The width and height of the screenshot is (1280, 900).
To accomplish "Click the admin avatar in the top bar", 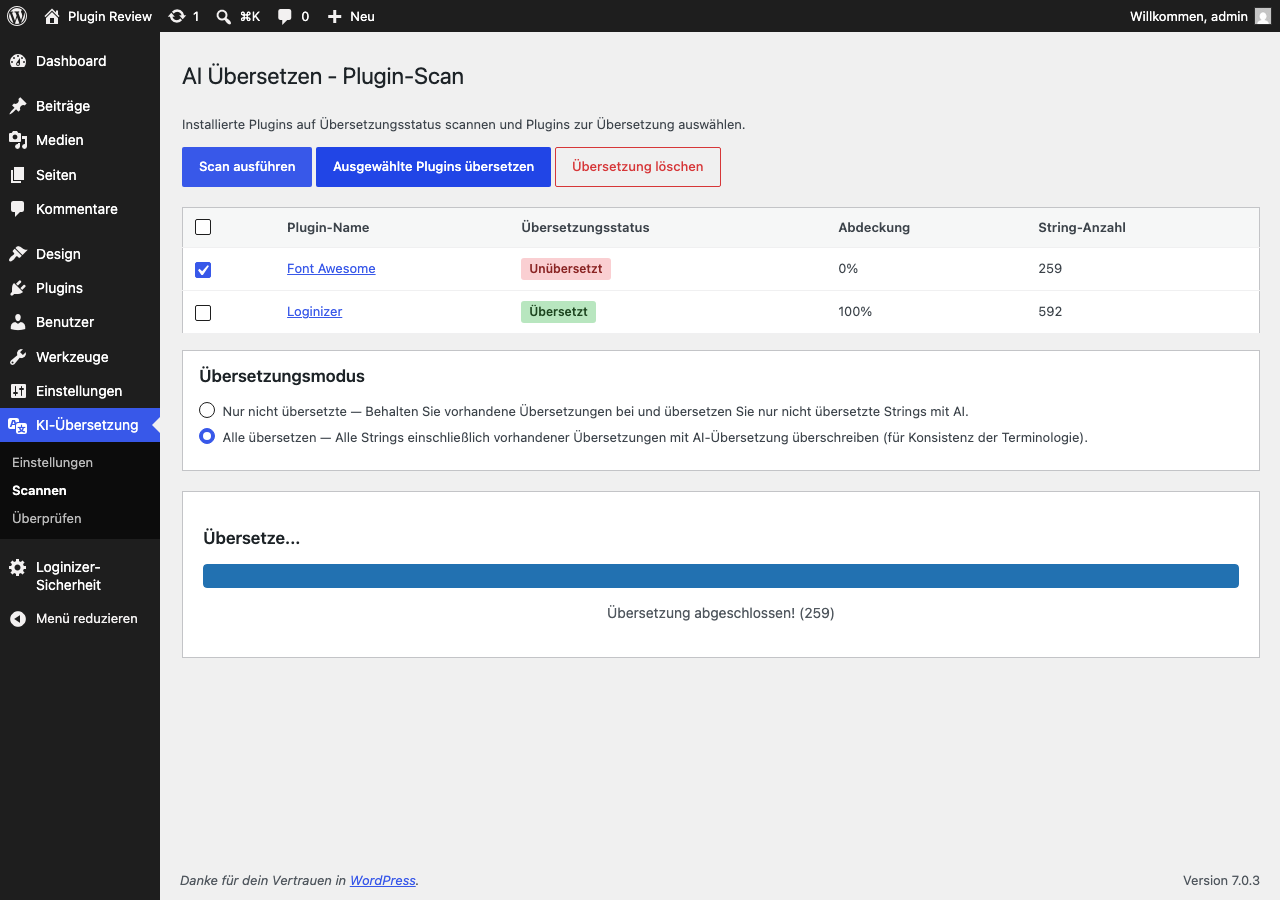I will (x=1263, y=16).
